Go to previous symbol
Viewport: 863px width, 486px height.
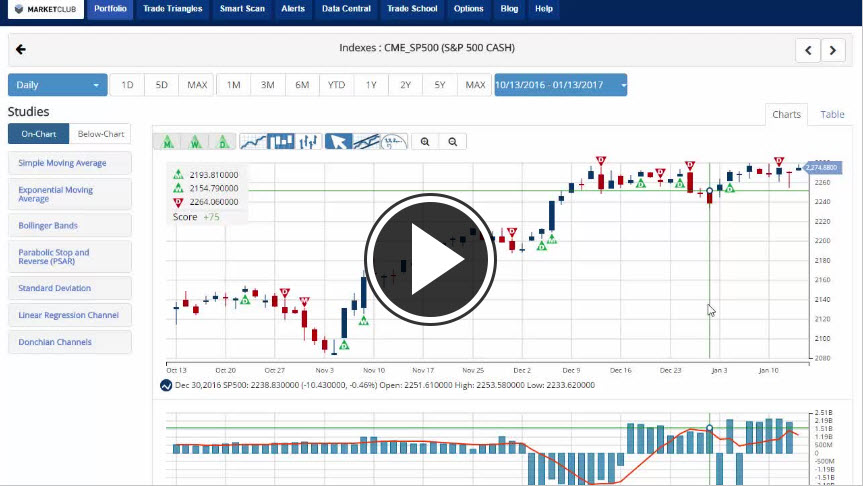click(x=808, y=51)
